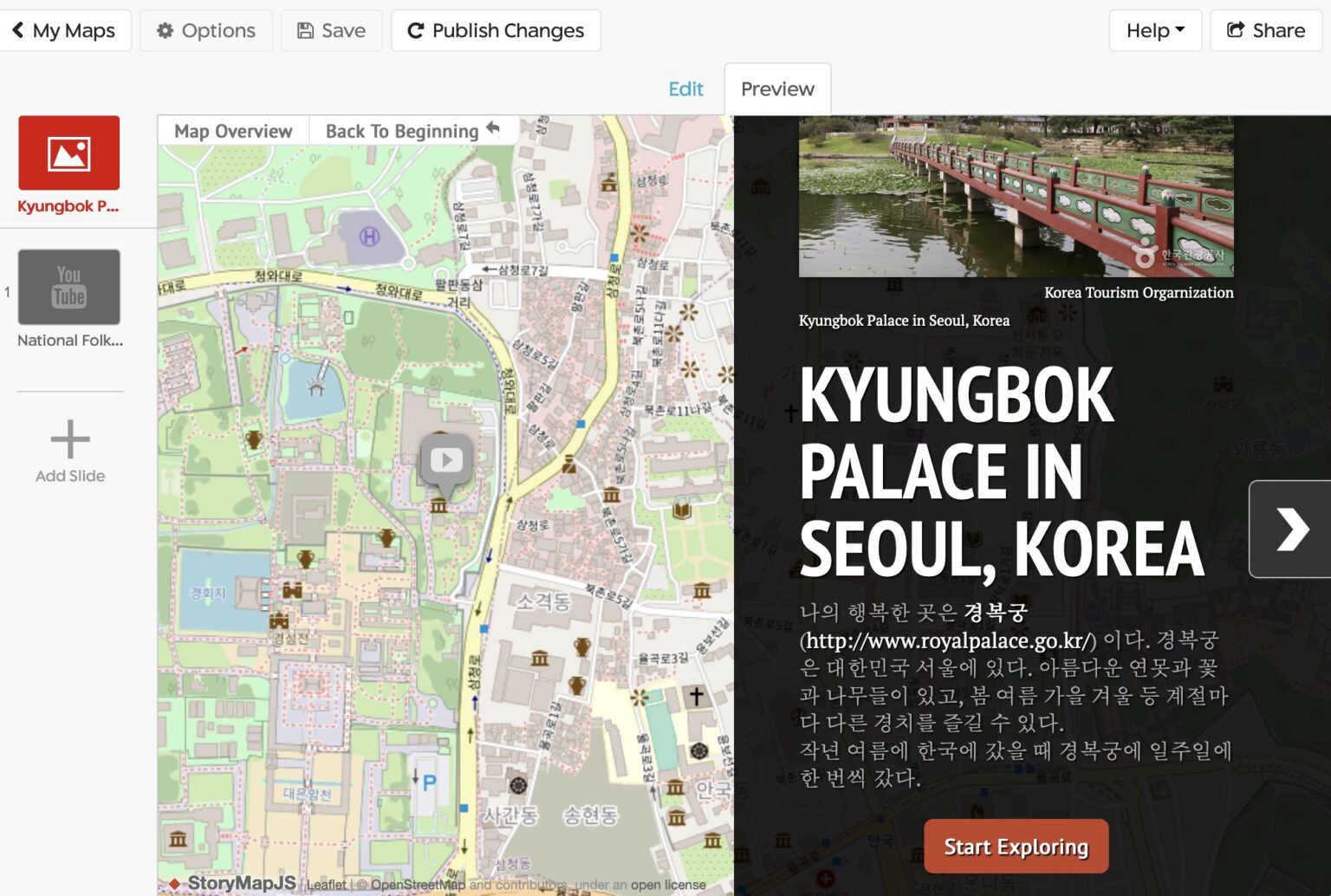
Task: Select the Preview tab
Action: coord(776,88)
